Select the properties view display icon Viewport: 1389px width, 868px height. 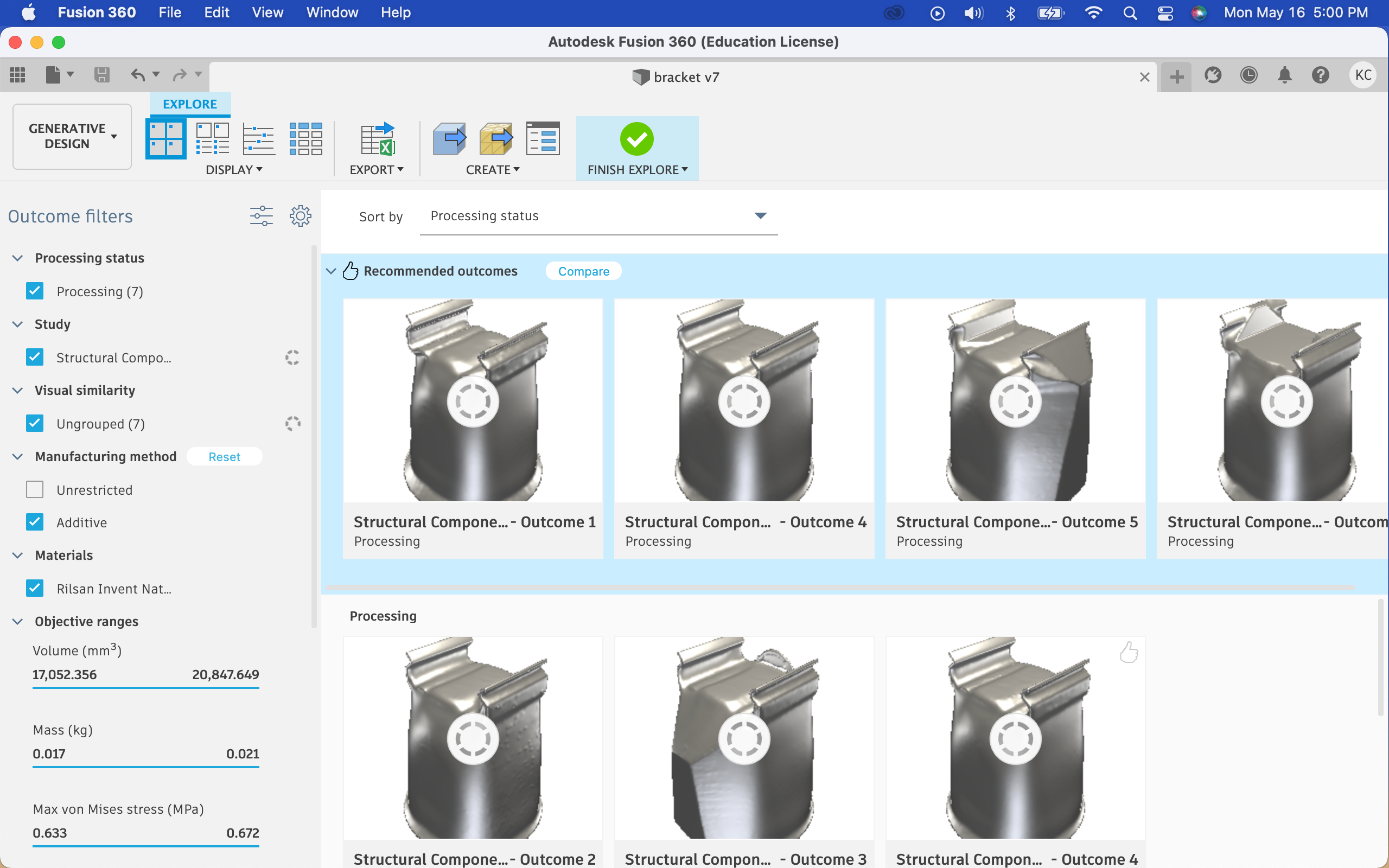212,138
